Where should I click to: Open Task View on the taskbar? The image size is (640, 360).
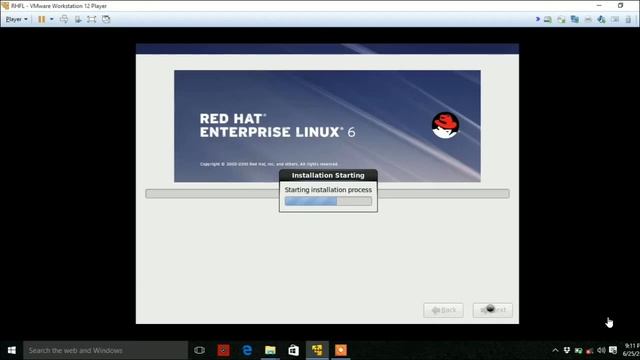point(200,350)
